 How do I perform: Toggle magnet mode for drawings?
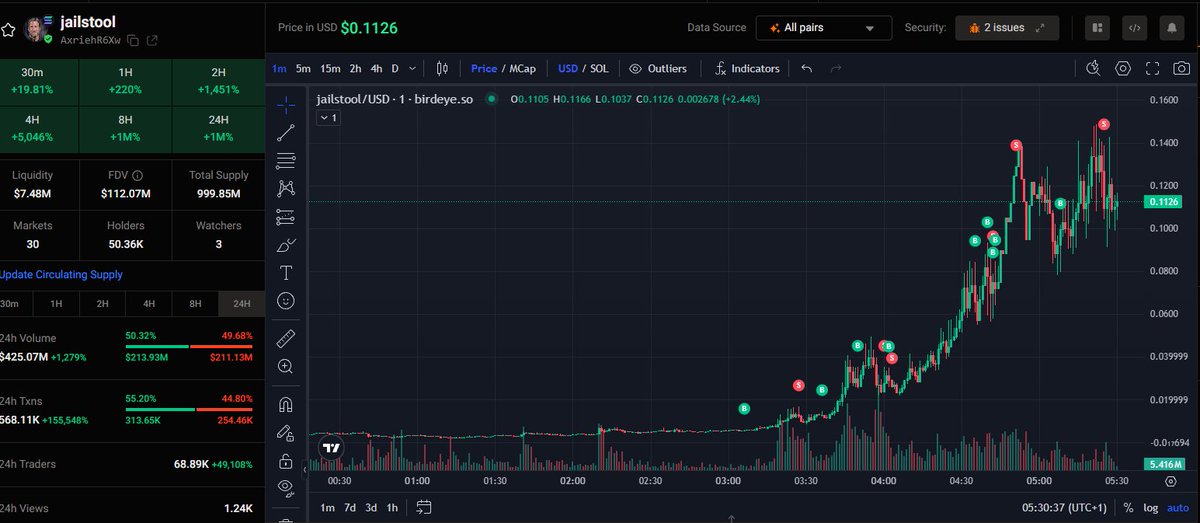pyautogui.click(x=286, y=405)
